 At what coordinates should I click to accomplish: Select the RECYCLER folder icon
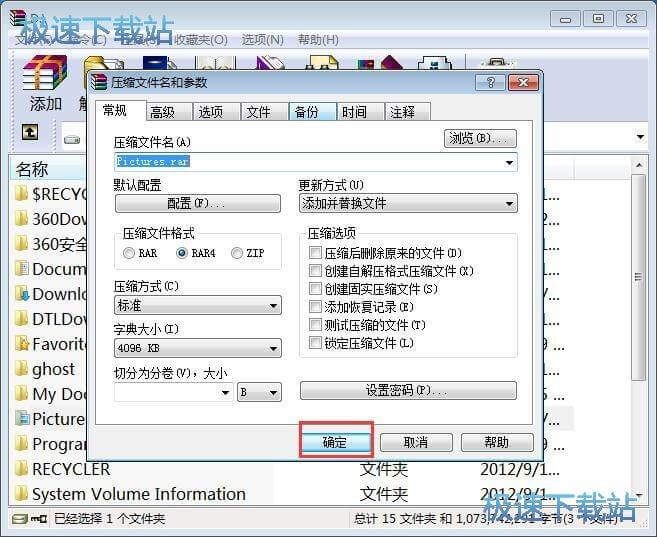click(21, 468)
